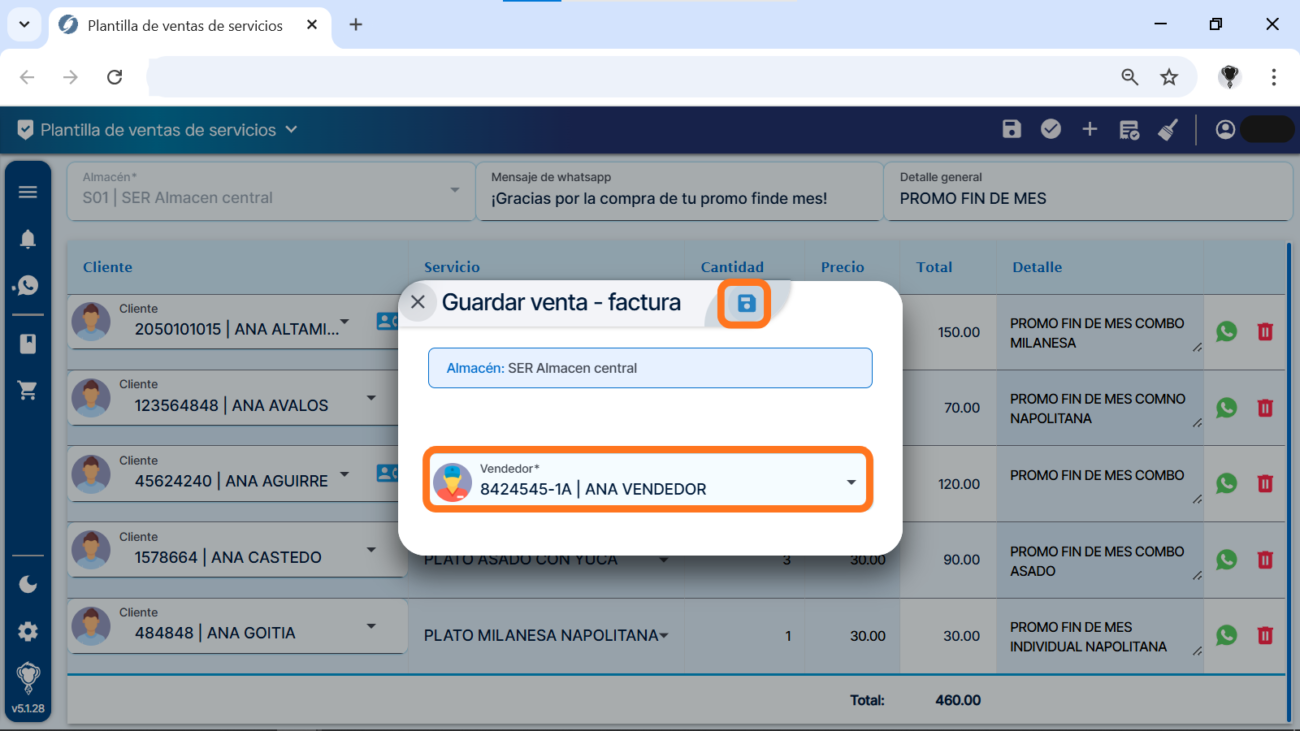Open WhatsApp chat icon in the sidebar

pyautogui.click(x=28, y=286)
